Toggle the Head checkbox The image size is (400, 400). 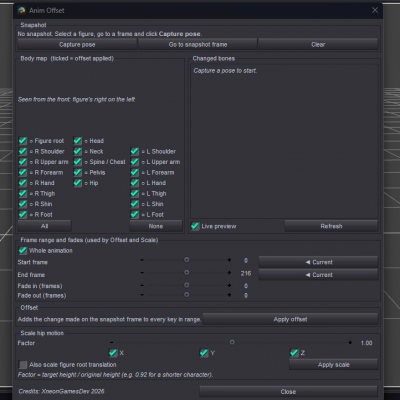click(x=78, y=141)
